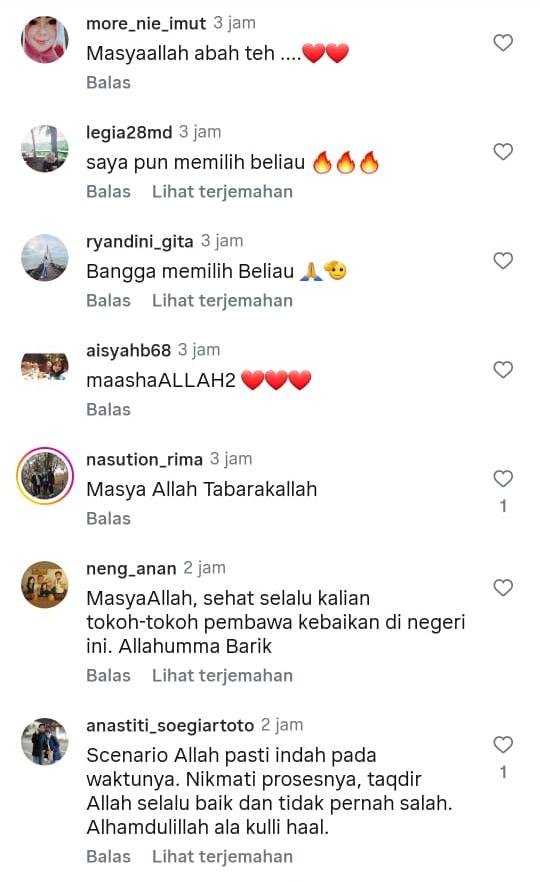Reply to aisyahb68's maashaALLAH2 comment
Viewport: 540px width, 882px height.
(108, 410)
